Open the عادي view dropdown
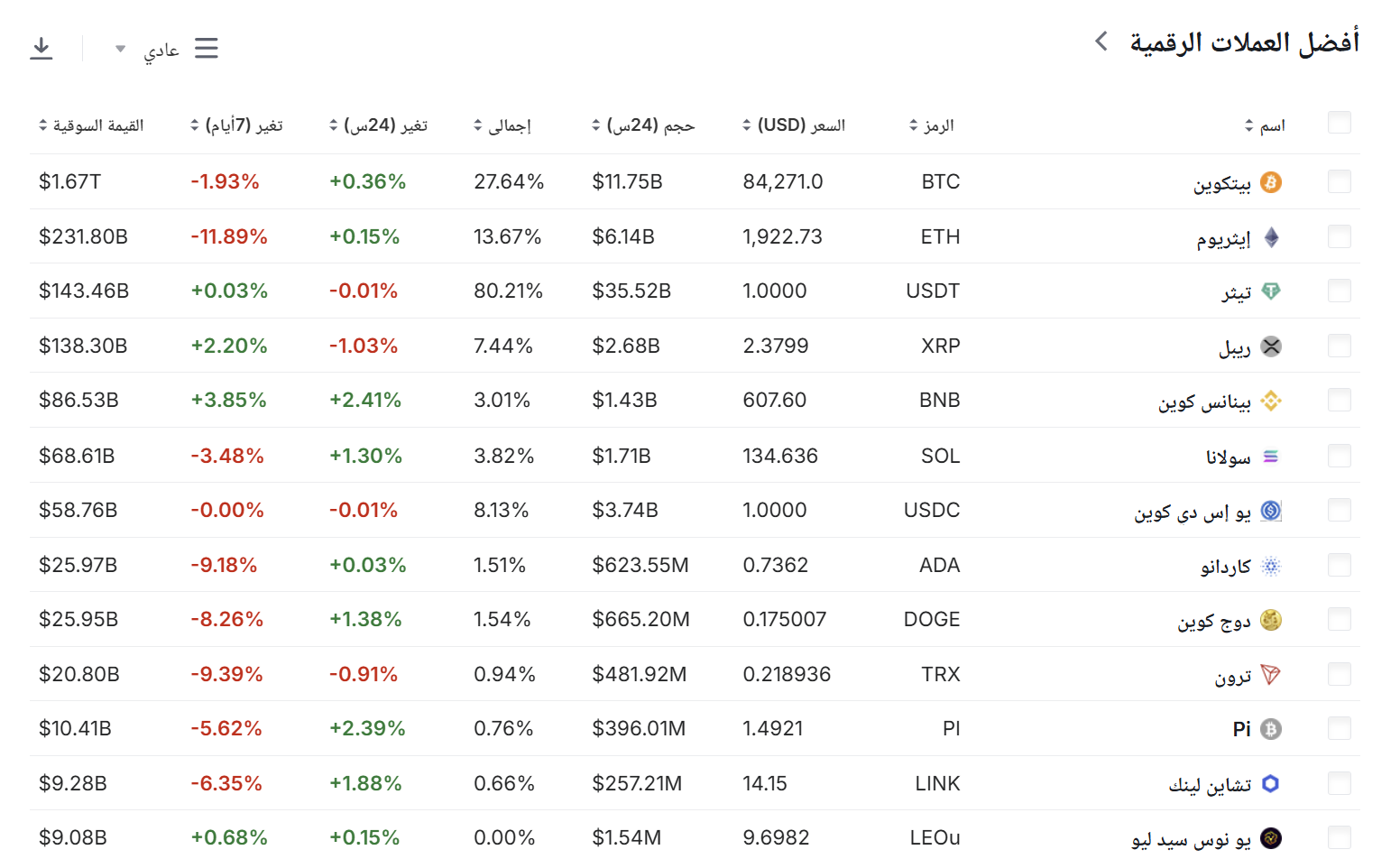Image resolution: width=1400 pixels, height=859 pixels. [x=147, y=50]
